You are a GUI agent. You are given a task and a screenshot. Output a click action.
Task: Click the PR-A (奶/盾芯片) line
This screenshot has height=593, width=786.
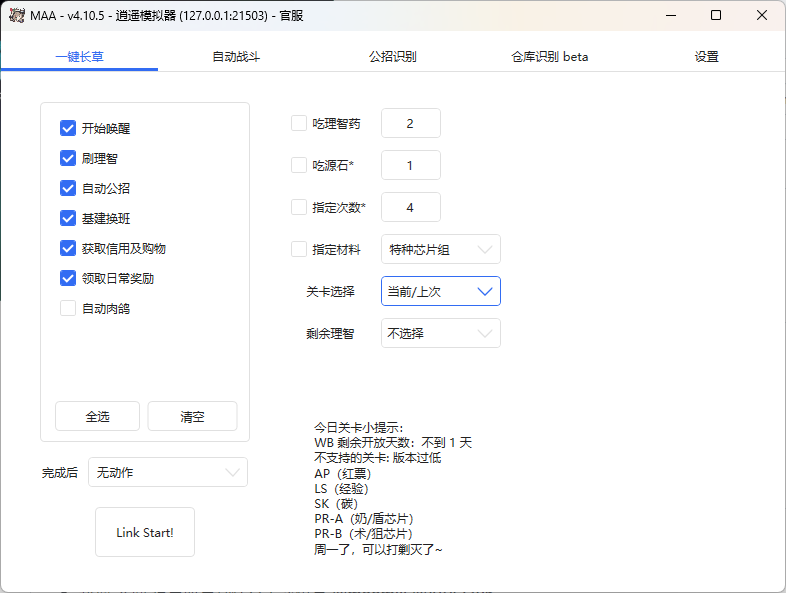[x=364, y=519]
